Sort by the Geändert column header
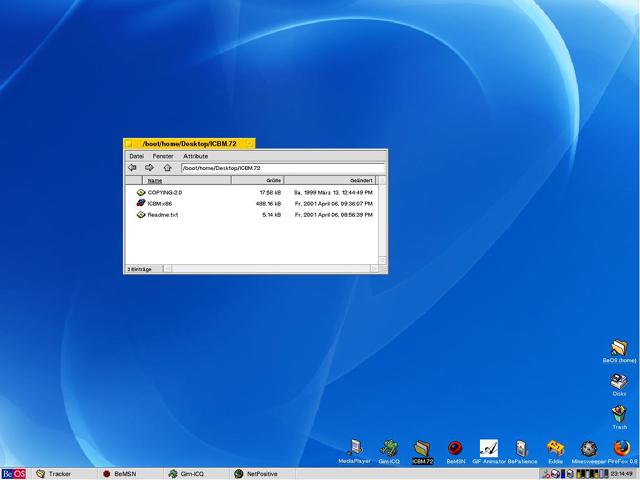 click(x=329, y=180)
